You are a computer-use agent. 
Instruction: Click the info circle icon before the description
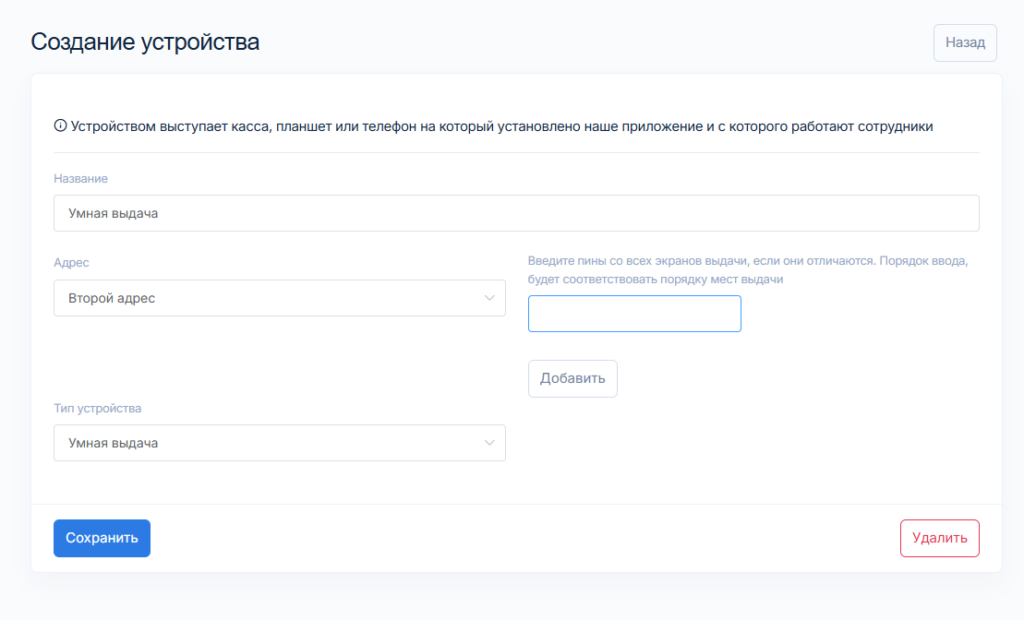(x=60, y=126)
